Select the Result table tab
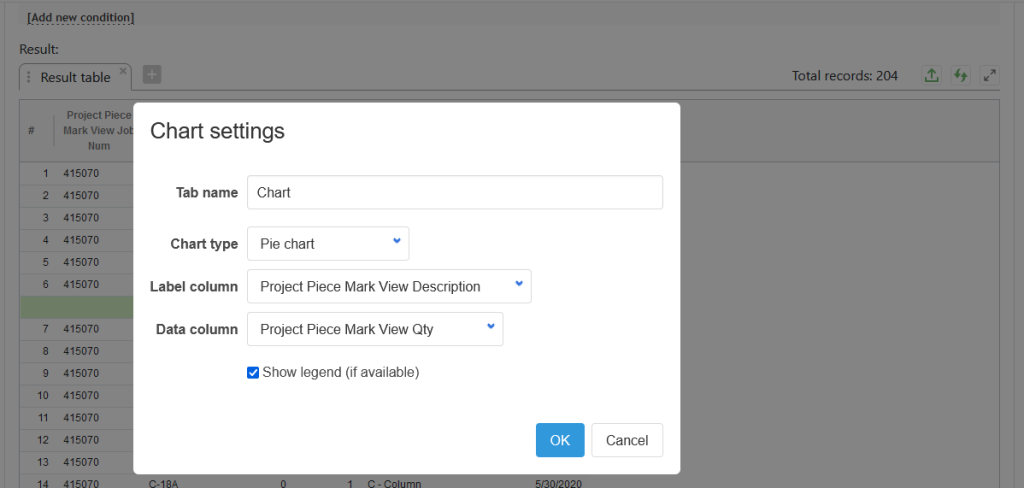Screen dimensions: 1024x488 point(75,77)
